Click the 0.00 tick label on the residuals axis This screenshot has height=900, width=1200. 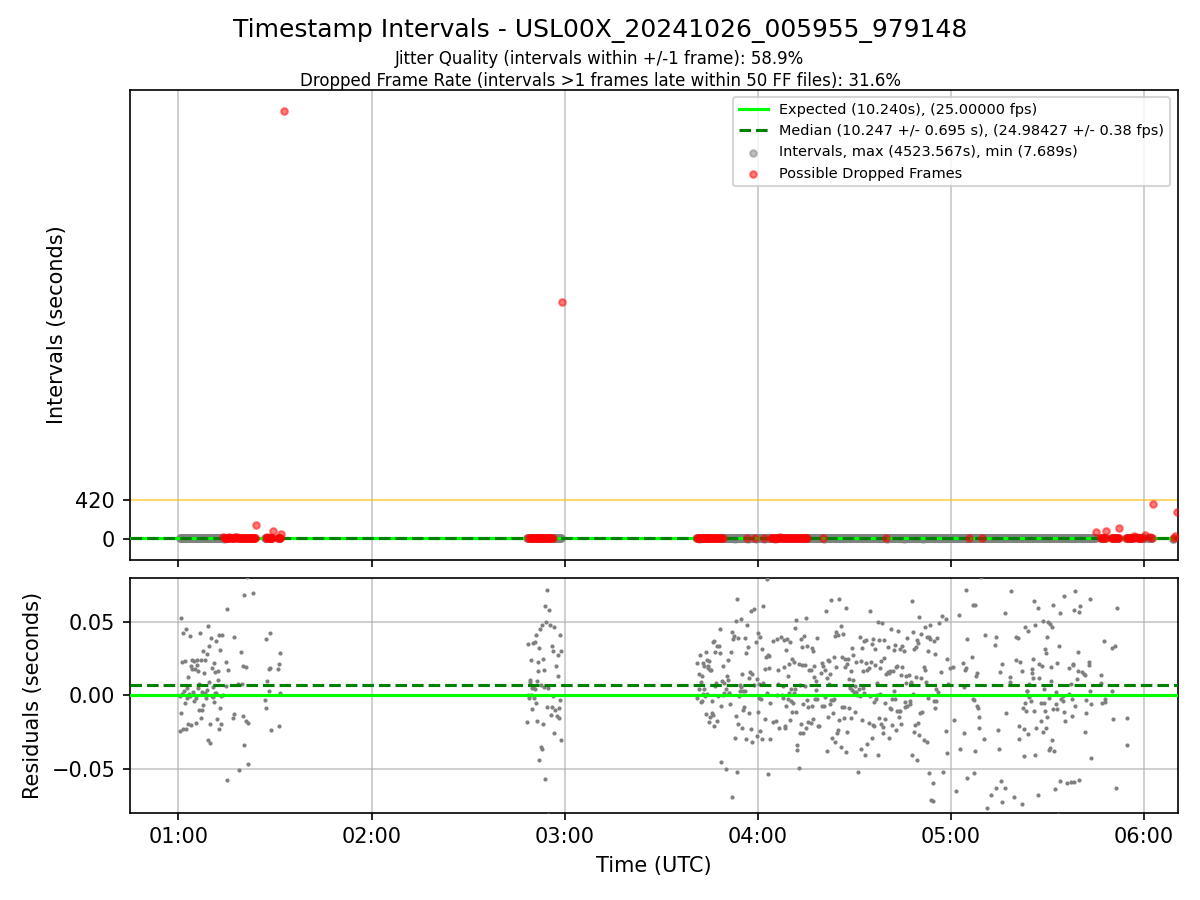click(92, 695)
